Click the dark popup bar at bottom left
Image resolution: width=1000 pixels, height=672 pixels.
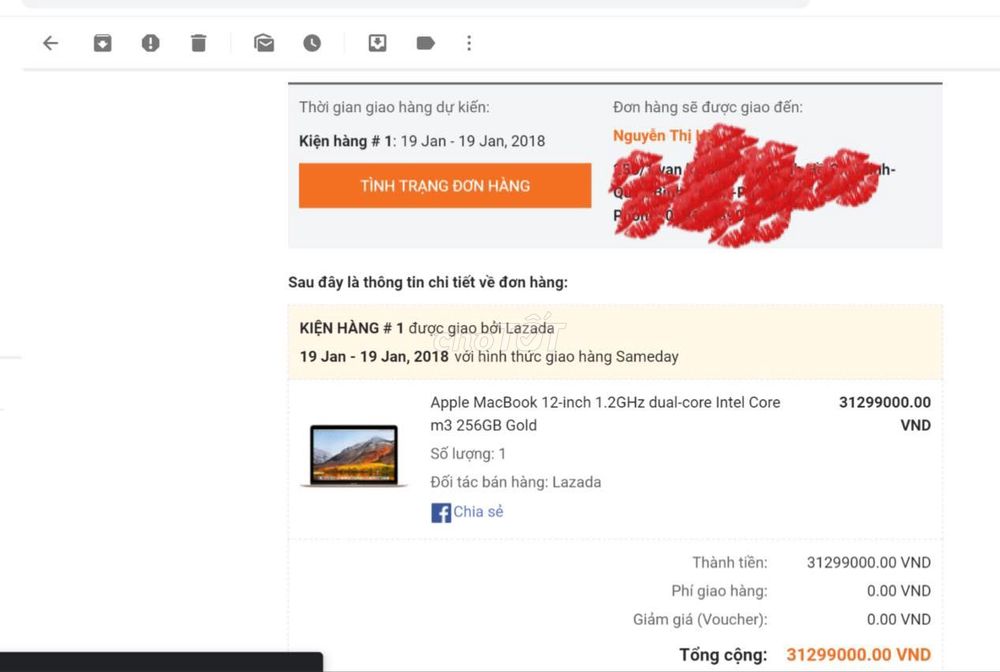161,662
